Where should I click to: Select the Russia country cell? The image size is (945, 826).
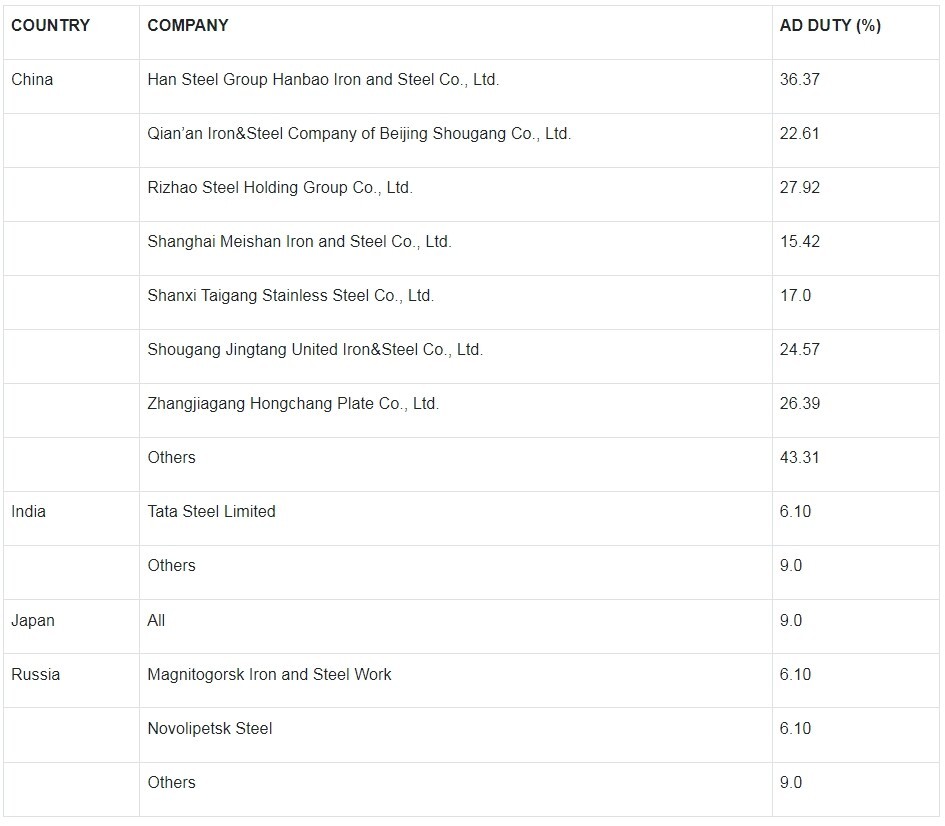(x=35, y=675)
